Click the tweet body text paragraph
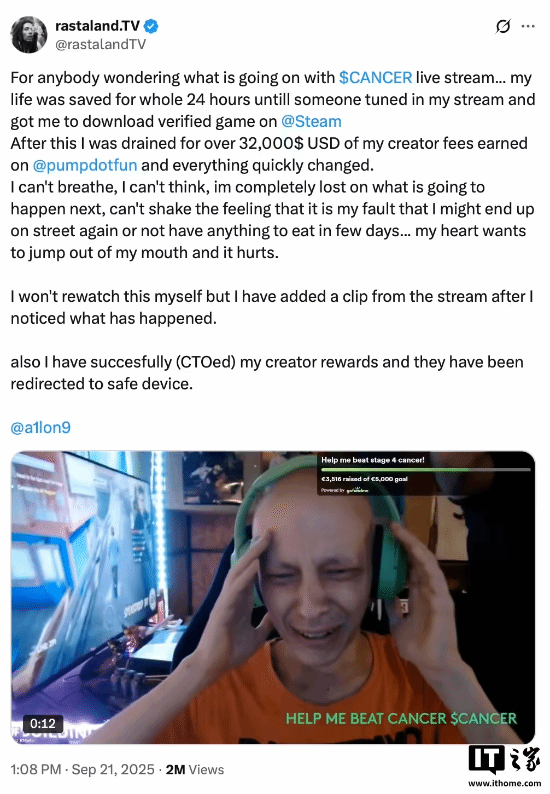The width and height of the screenshot is (550, 794). pyautogui.click(x=272, y=230)
